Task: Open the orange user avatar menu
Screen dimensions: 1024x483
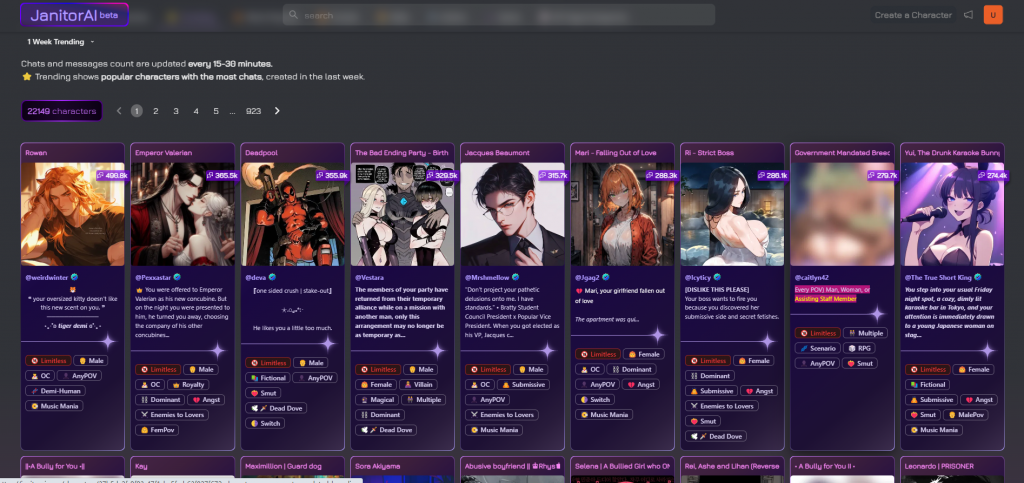Action: tap(993, 14)
